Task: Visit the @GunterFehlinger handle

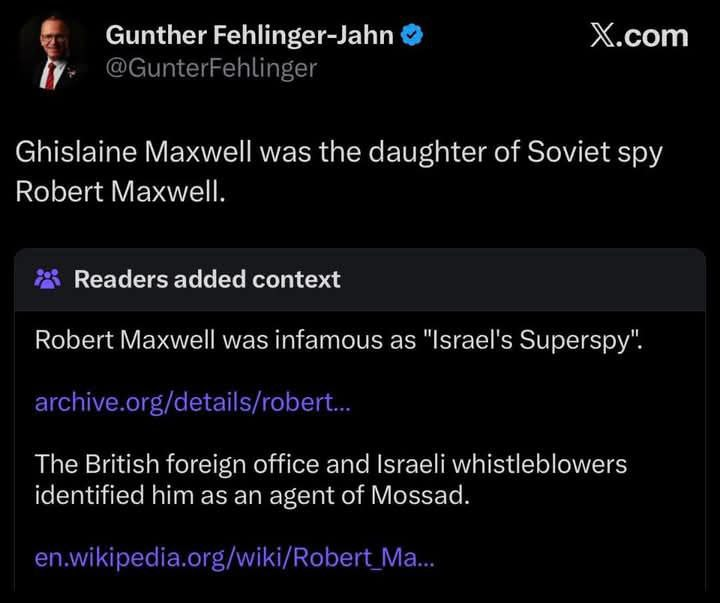Action: (x=211, y=68)
